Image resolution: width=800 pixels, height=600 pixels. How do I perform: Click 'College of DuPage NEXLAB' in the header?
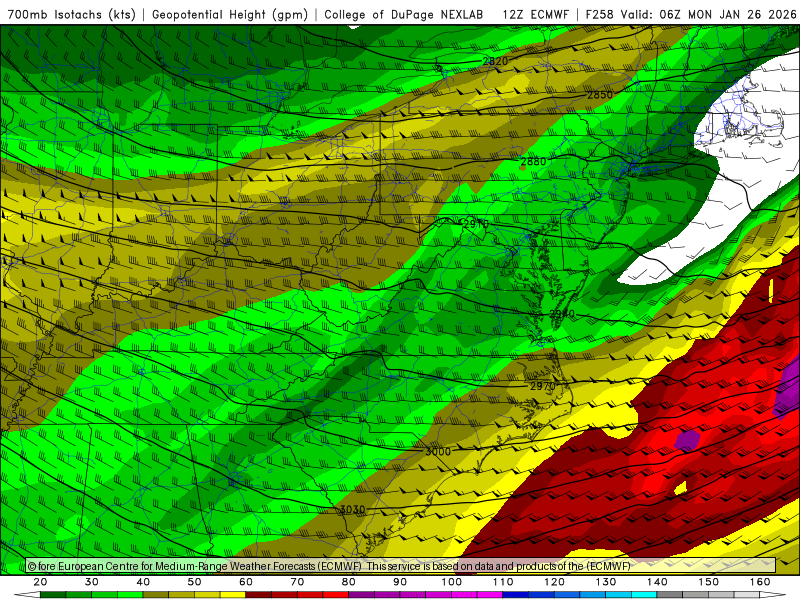pos(404,14)
